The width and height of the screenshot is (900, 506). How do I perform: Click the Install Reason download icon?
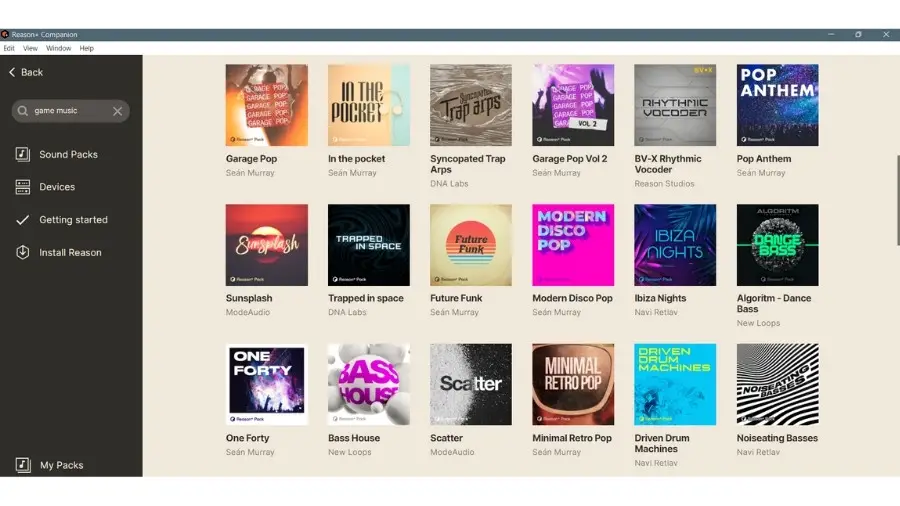(x=22, y=252)
